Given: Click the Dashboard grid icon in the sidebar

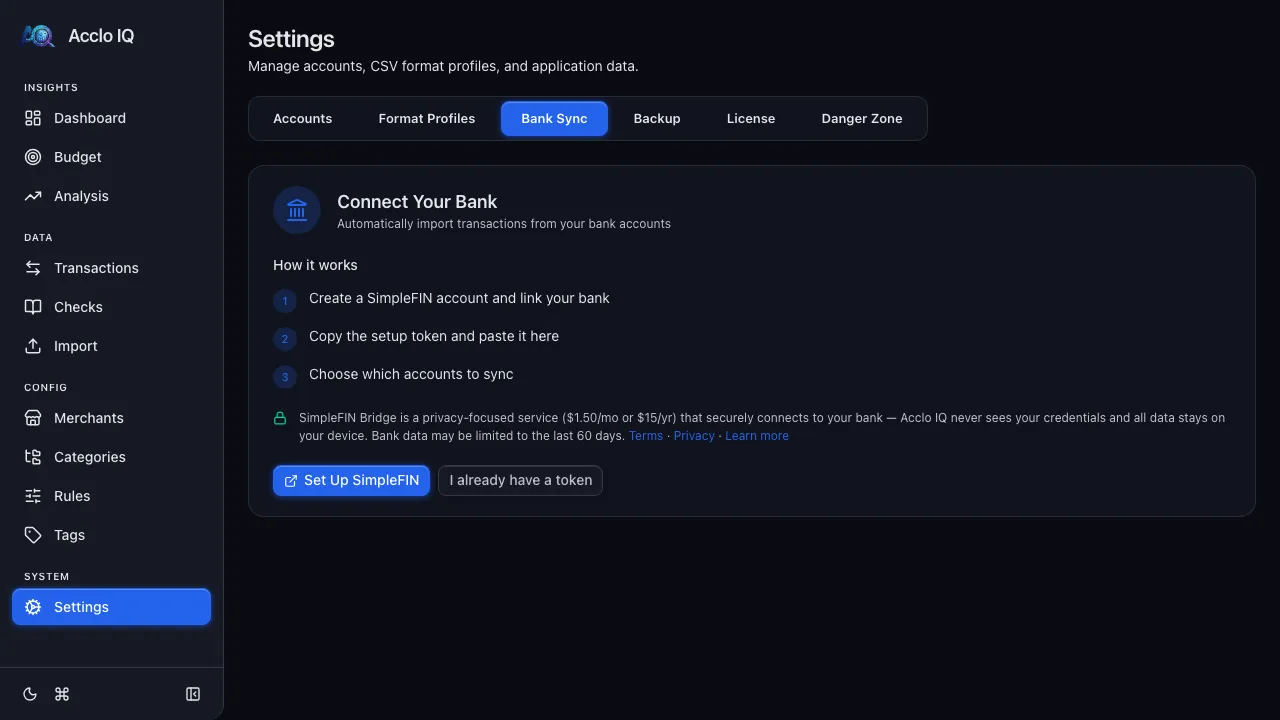Looking at the screenshot, I should 33,118.
